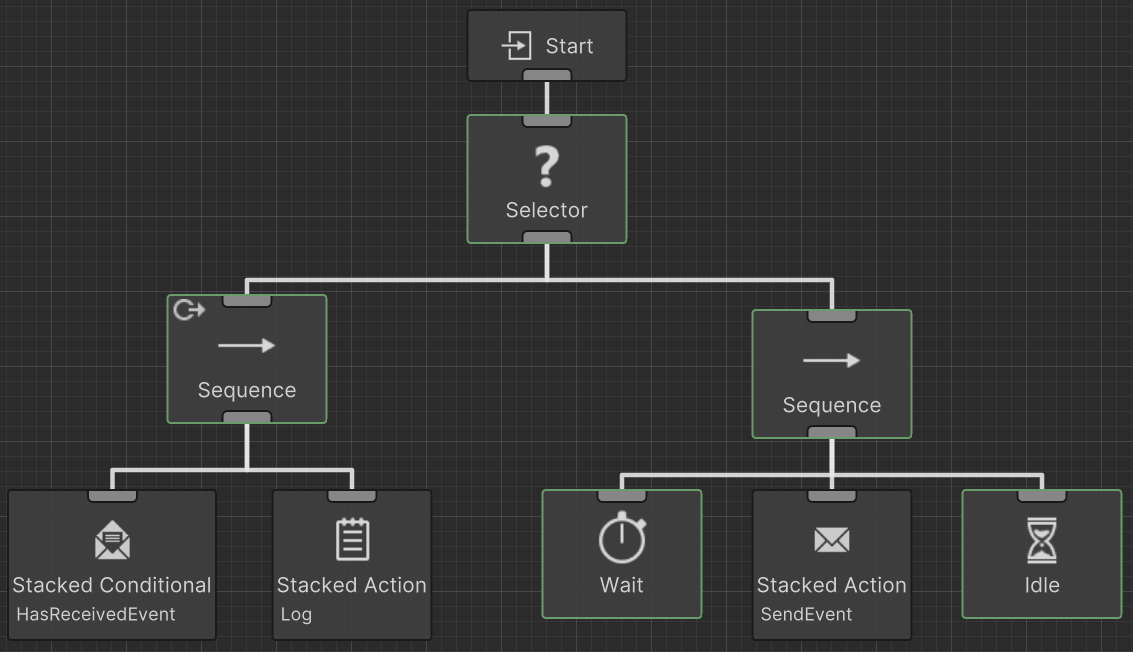Select the arrow icon on left Sequence node

coord(246,345)
